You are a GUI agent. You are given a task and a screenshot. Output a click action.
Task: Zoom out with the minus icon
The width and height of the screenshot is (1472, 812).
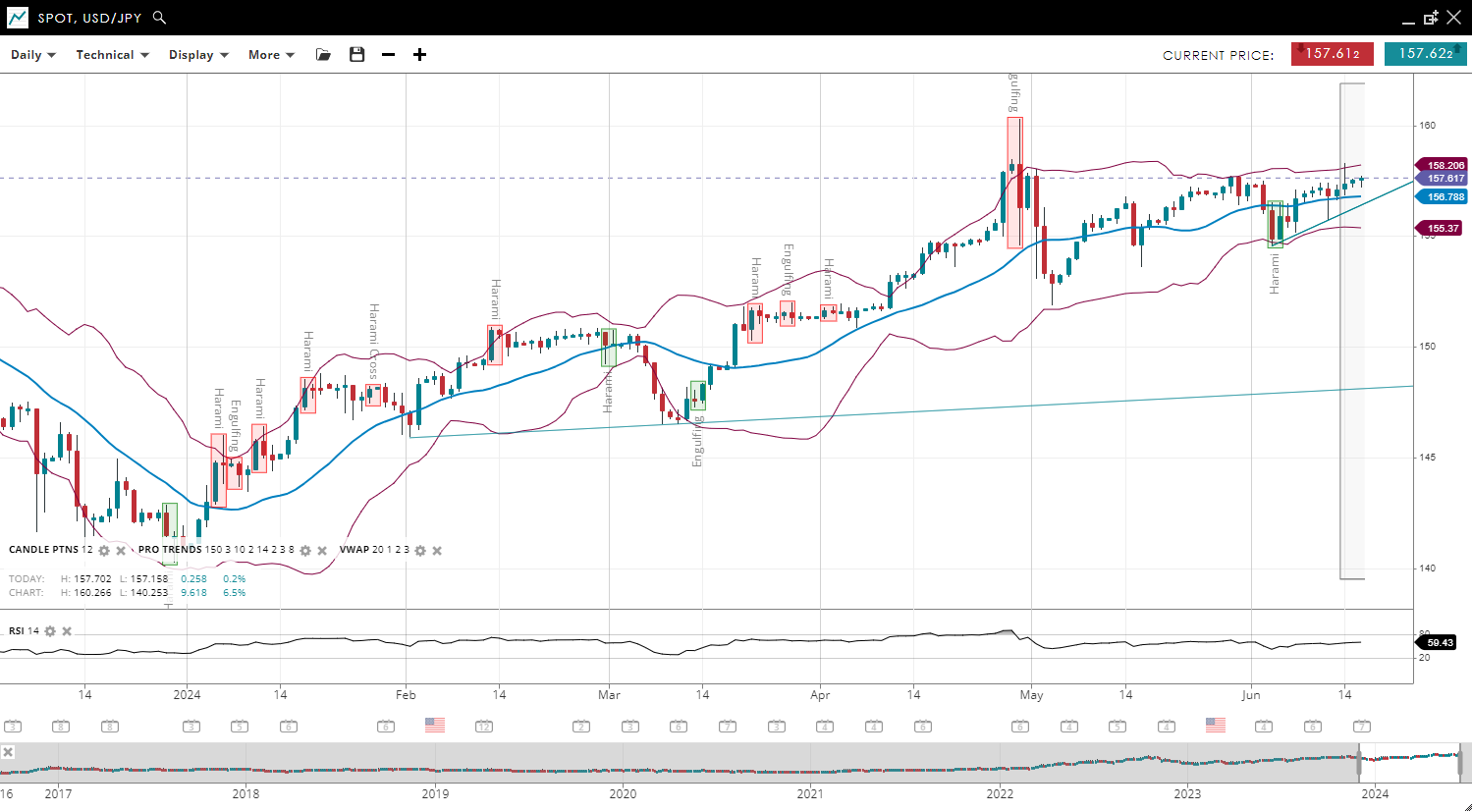[x=389, y=55]
